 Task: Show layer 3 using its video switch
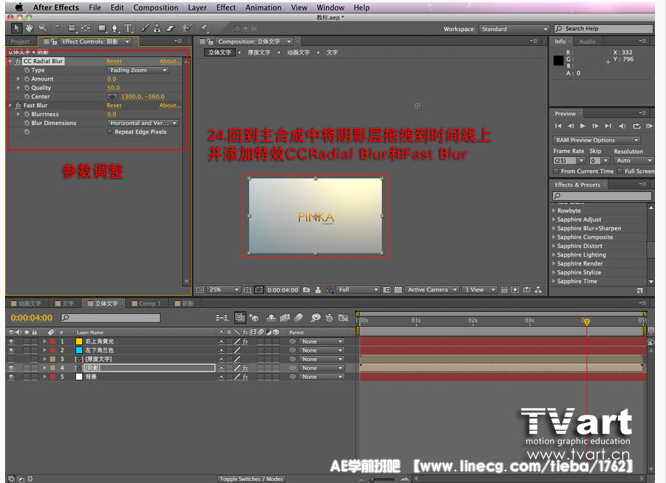[x=11, y=359]
